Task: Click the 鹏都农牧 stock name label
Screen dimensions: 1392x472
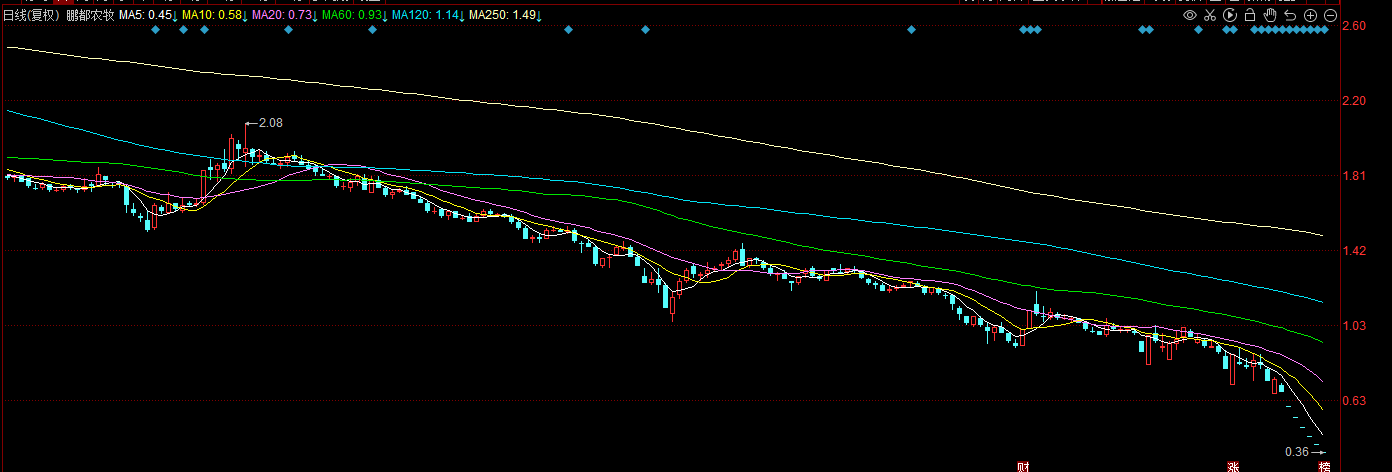Action: (90, 16)
